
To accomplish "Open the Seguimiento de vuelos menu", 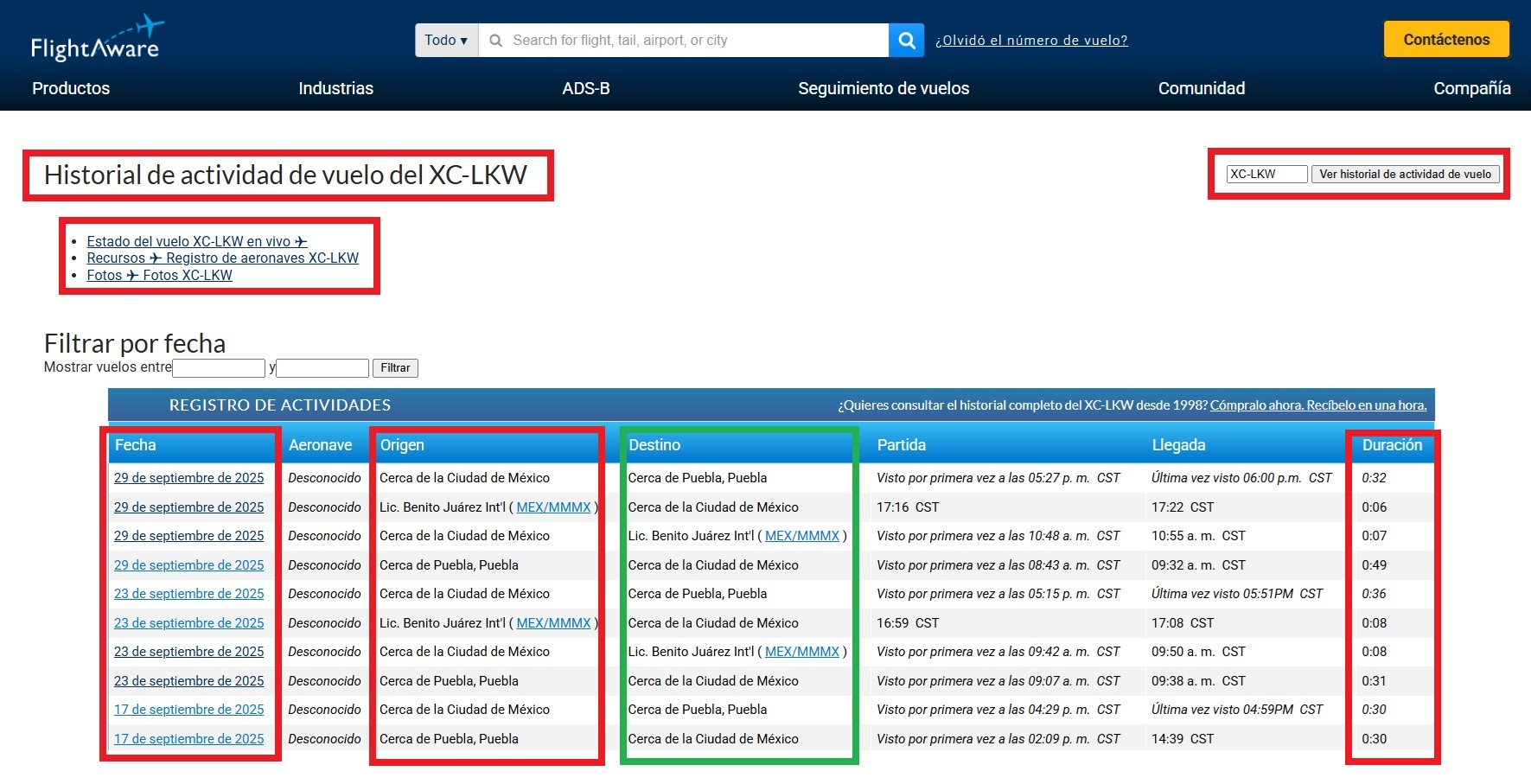I will pos(884,88).
